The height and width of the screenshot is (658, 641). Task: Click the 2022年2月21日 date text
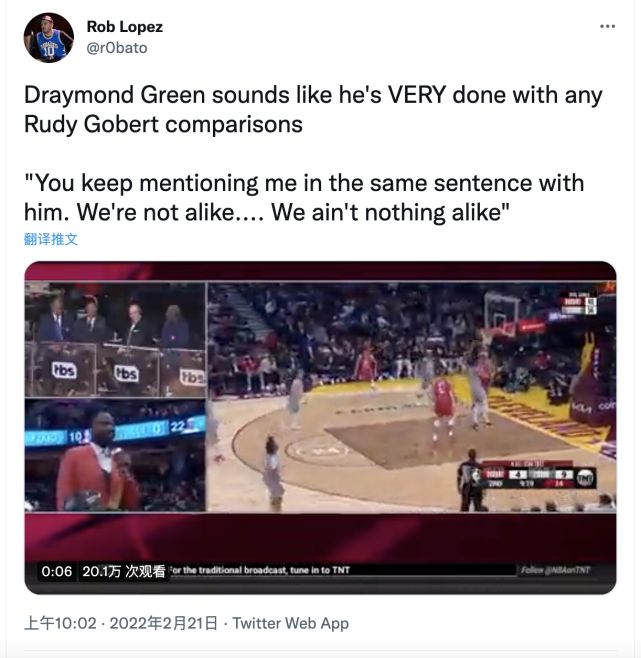click(x=164, y=623)
